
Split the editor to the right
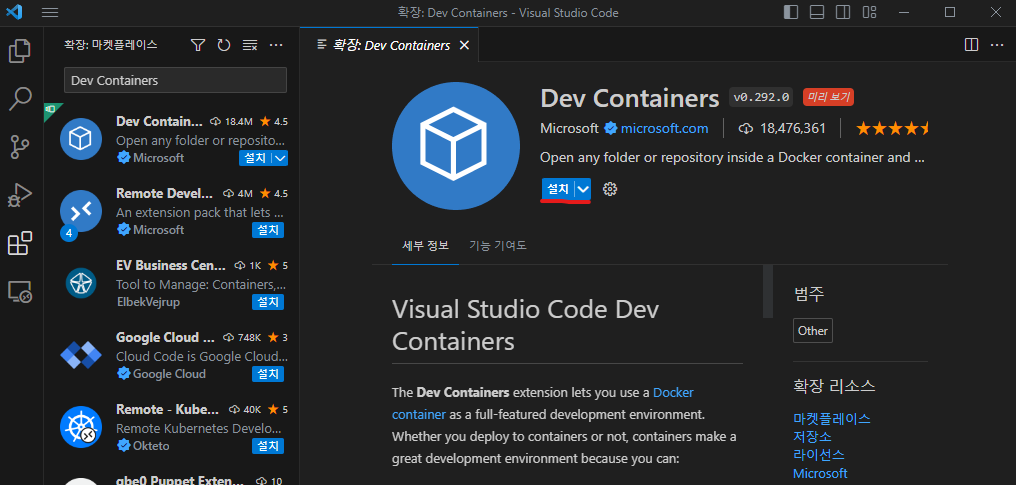(971, 45)
